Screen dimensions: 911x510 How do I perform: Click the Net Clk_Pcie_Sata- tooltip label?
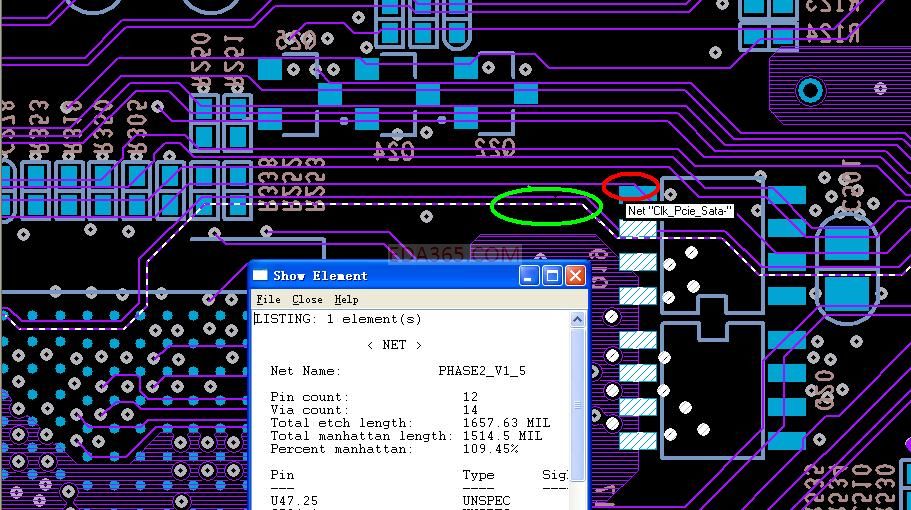click(679, 211)
